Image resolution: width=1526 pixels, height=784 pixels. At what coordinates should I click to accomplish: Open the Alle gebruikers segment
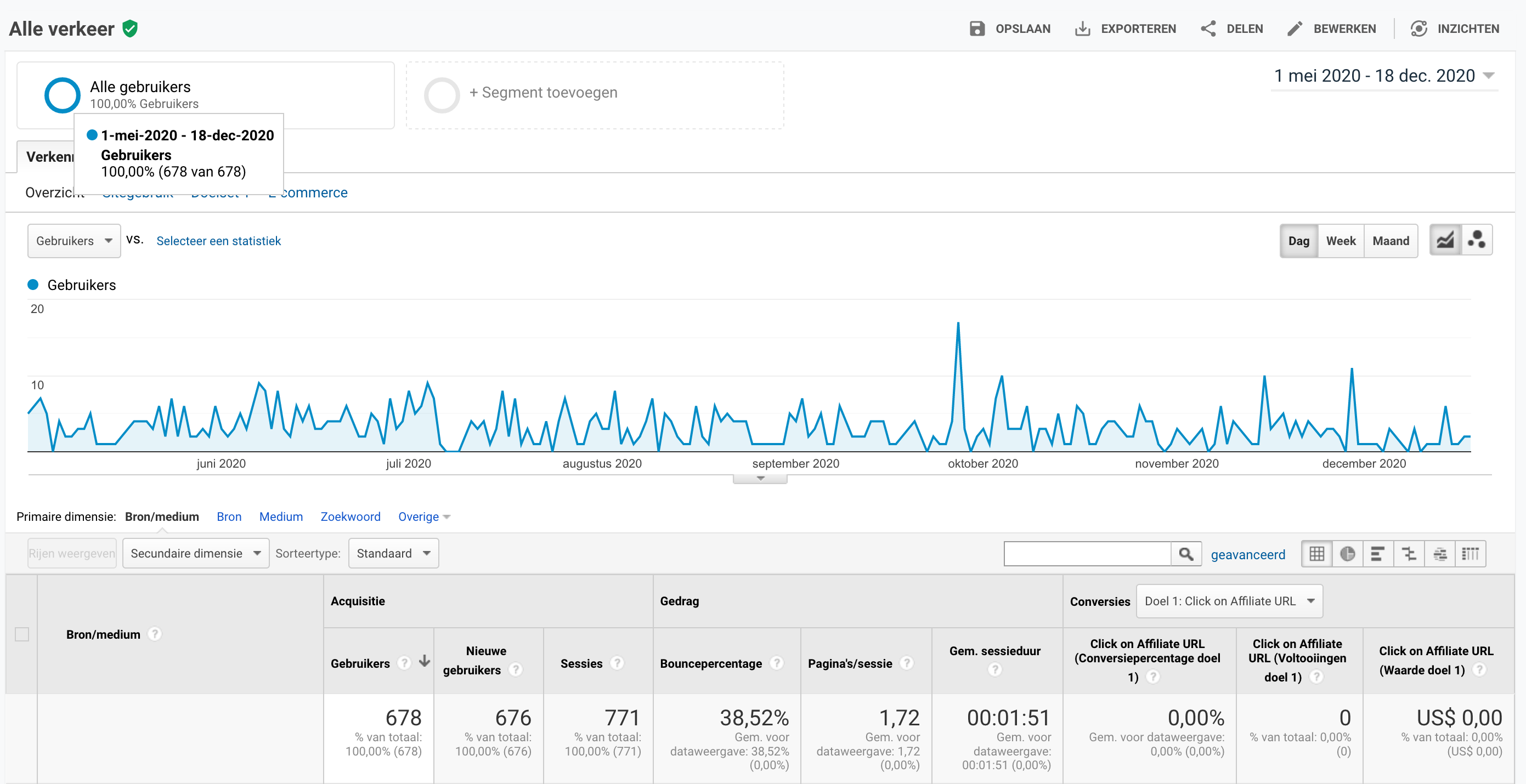pyautogui.click(x=206, y=95)
